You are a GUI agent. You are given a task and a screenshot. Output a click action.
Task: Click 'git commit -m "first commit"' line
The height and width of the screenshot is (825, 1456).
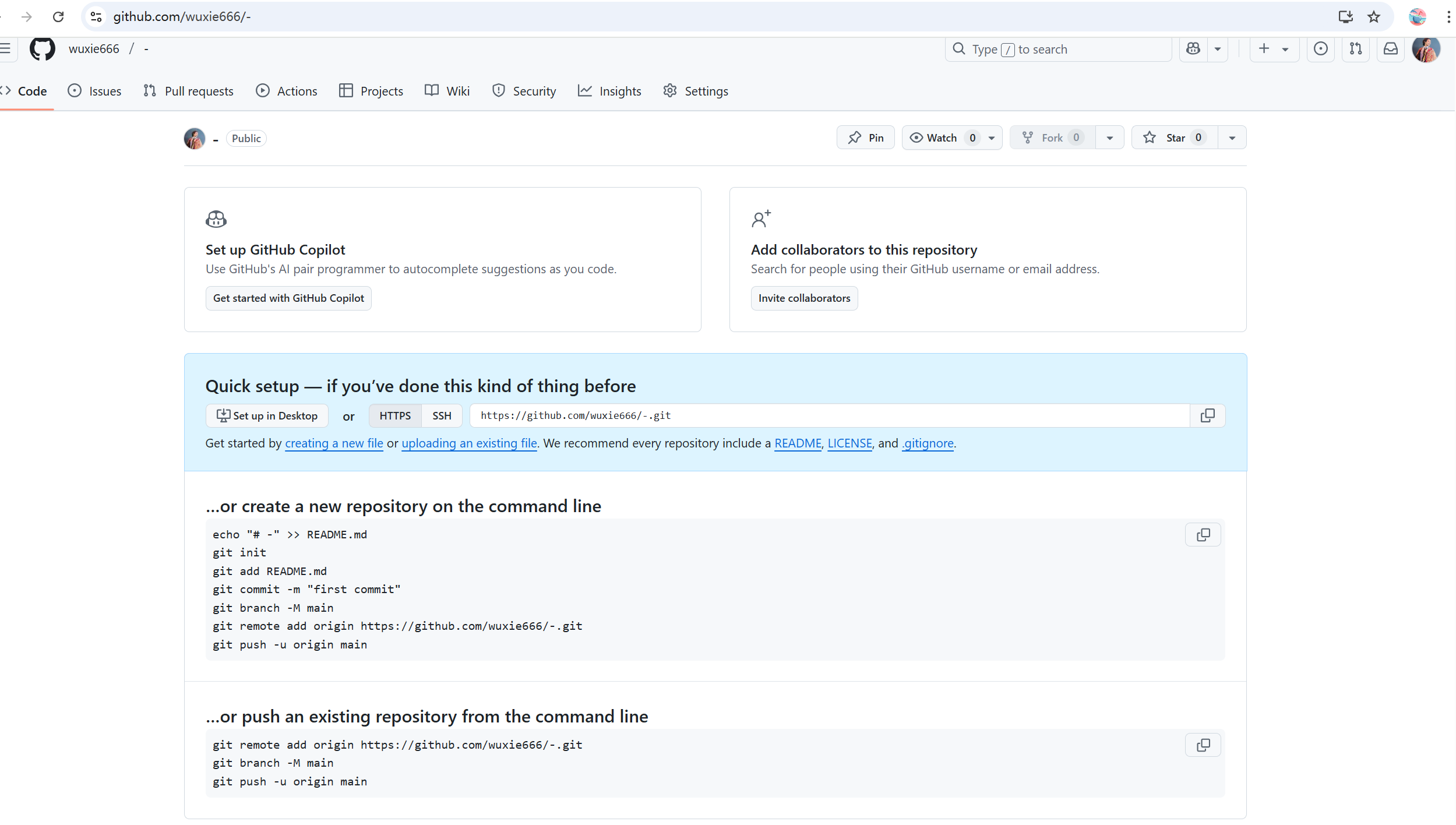pos(306,590)
